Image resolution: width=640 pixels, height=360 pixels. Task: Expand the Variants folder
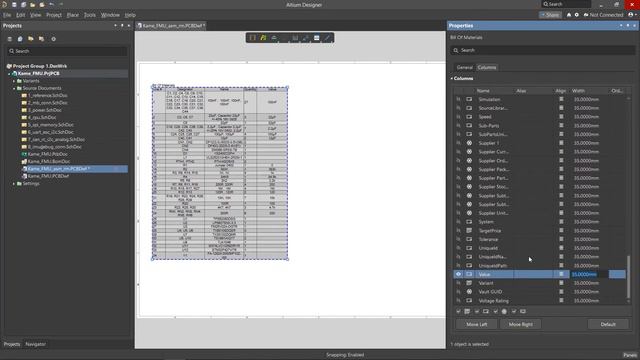coord(14,81)
